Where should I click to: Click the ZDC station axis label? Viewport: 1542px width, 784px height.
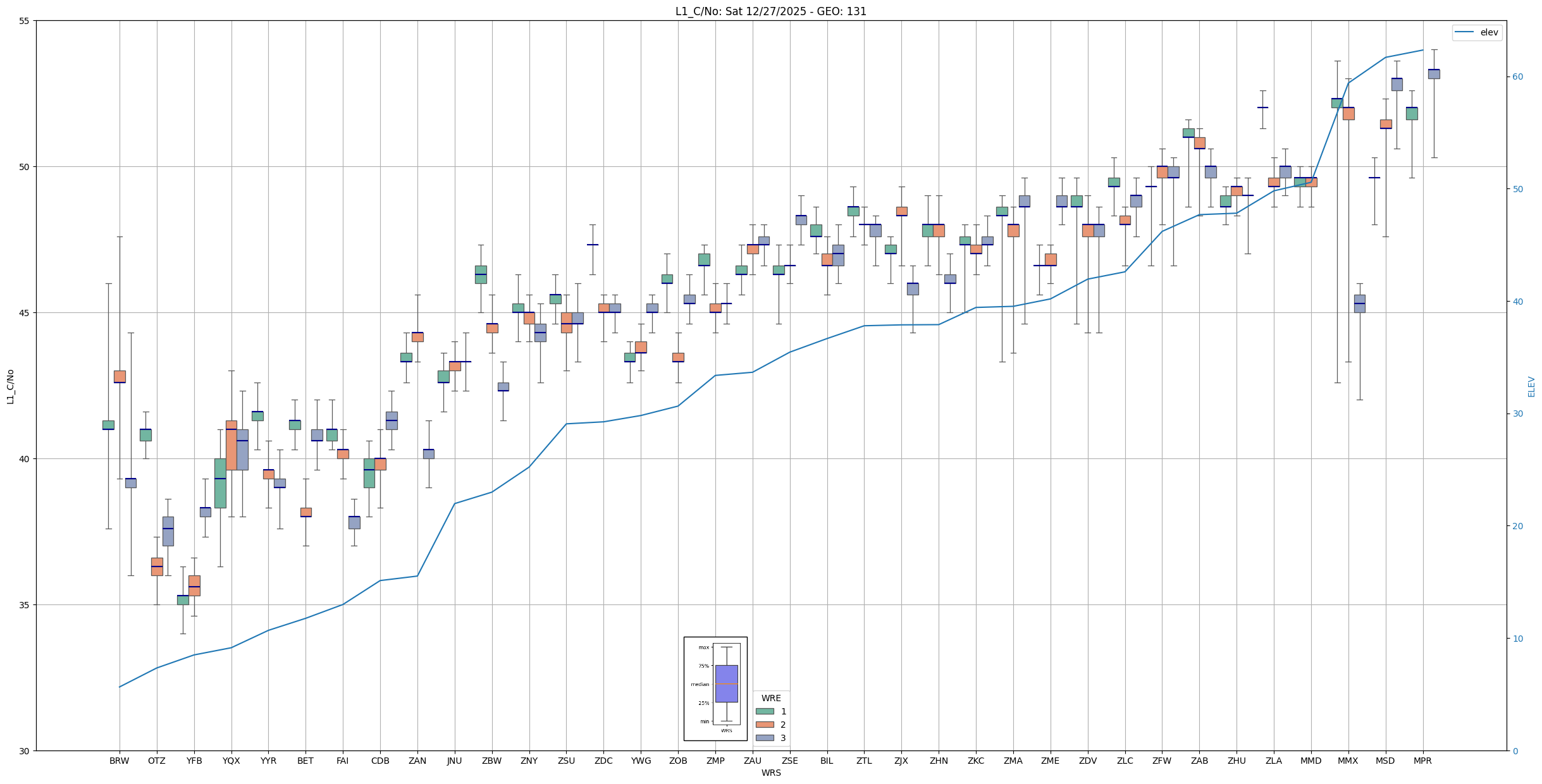[603, 761]
